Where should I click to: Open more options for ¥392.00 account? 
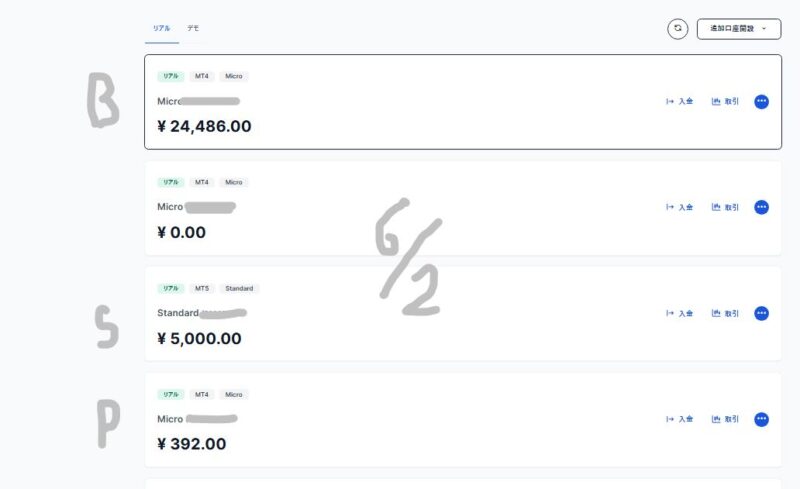761,419
